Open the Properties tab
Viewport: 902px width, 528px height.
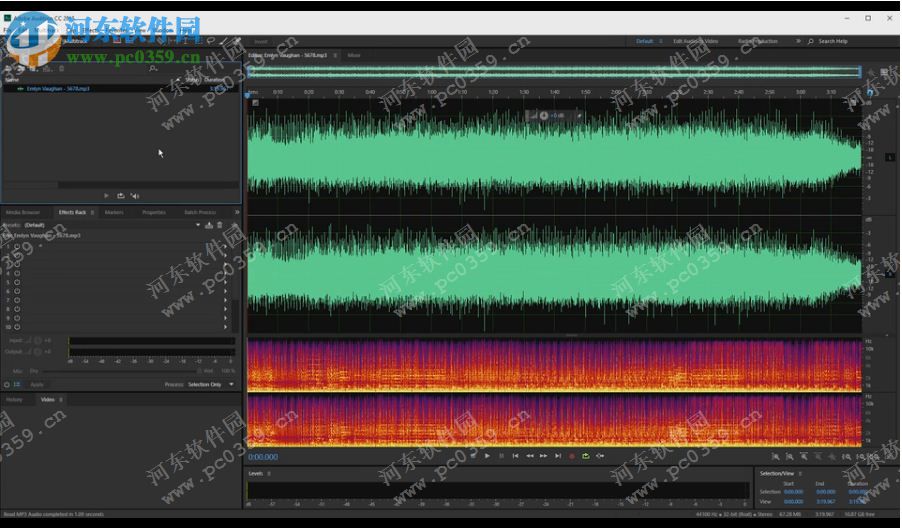[154, 212]
